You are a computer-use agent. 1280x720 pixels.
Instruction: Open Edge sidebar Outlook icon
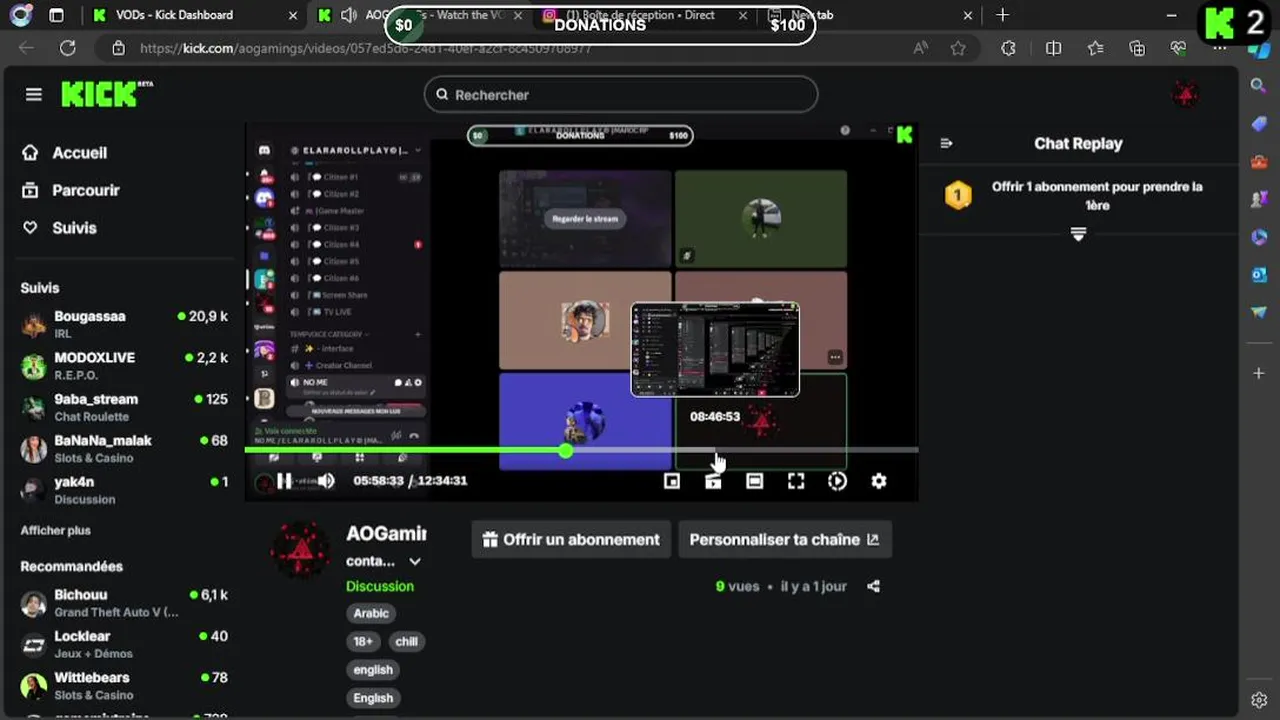[x=1259, y=274]
